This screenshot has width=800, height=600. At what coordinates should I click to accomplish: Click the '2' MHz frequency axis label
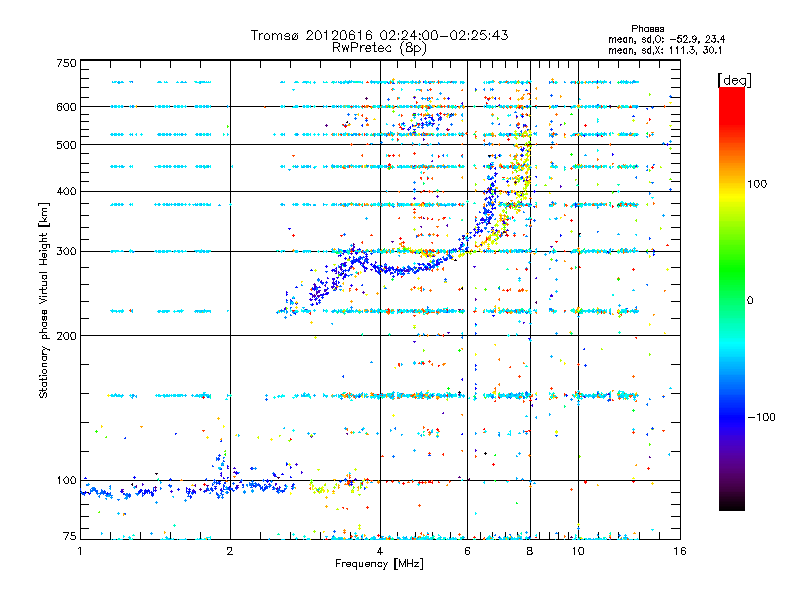pos(230,551)
